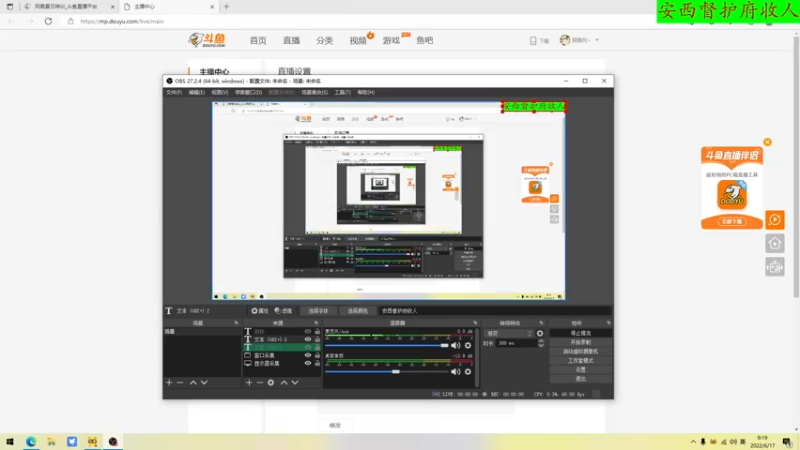This screenshot has width=800, height=450.
Task: Close the 斗鱼直播伴侣 floating ad
Action: pyautogui.click(x=767, y=142)
